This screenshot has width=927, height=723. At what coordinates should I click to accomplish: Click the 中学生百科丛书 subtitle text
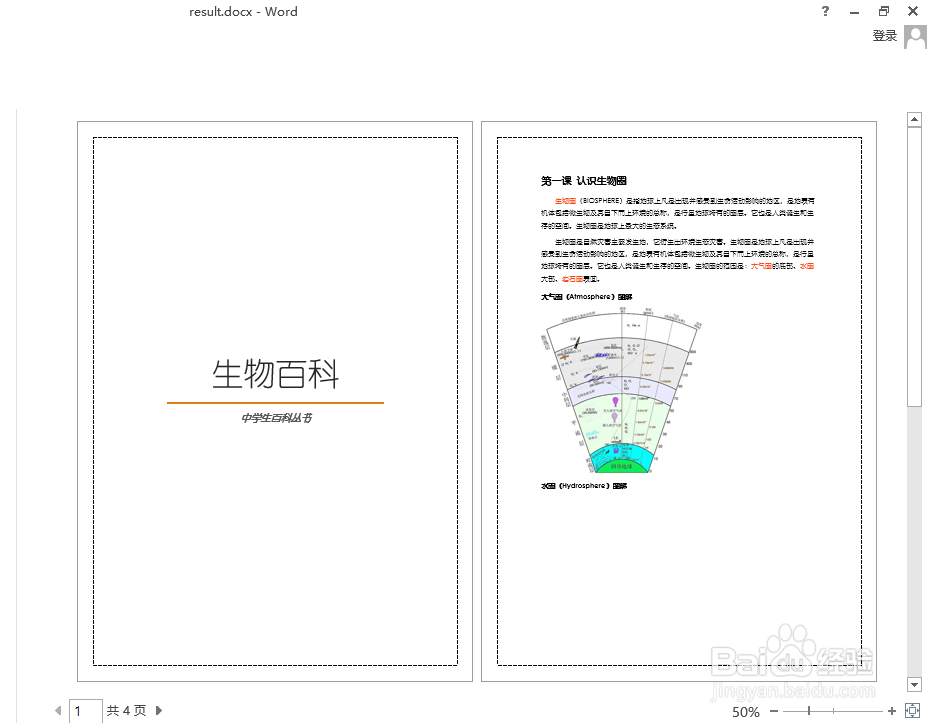(276, 418)
